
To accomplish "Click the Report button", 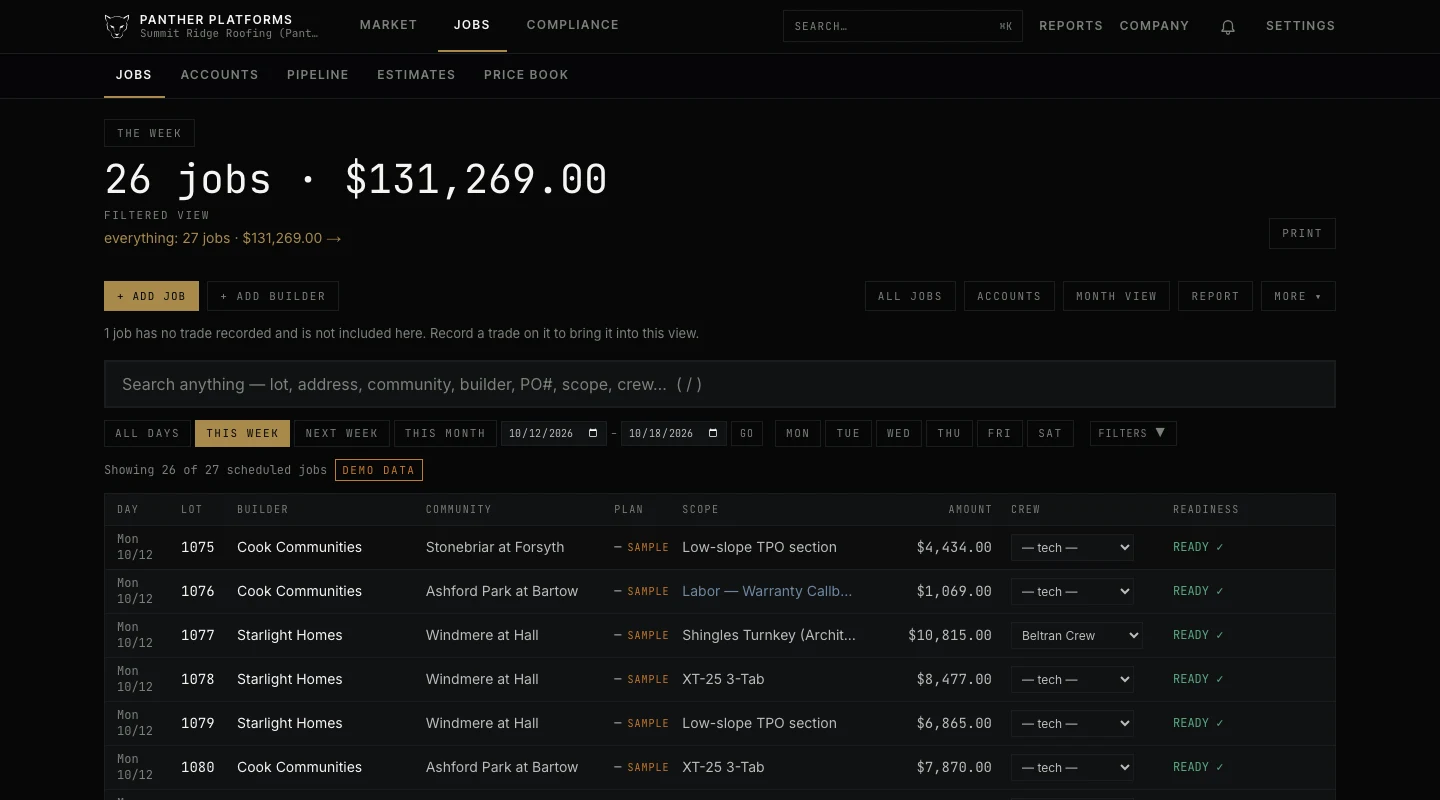I will 1215,296.
